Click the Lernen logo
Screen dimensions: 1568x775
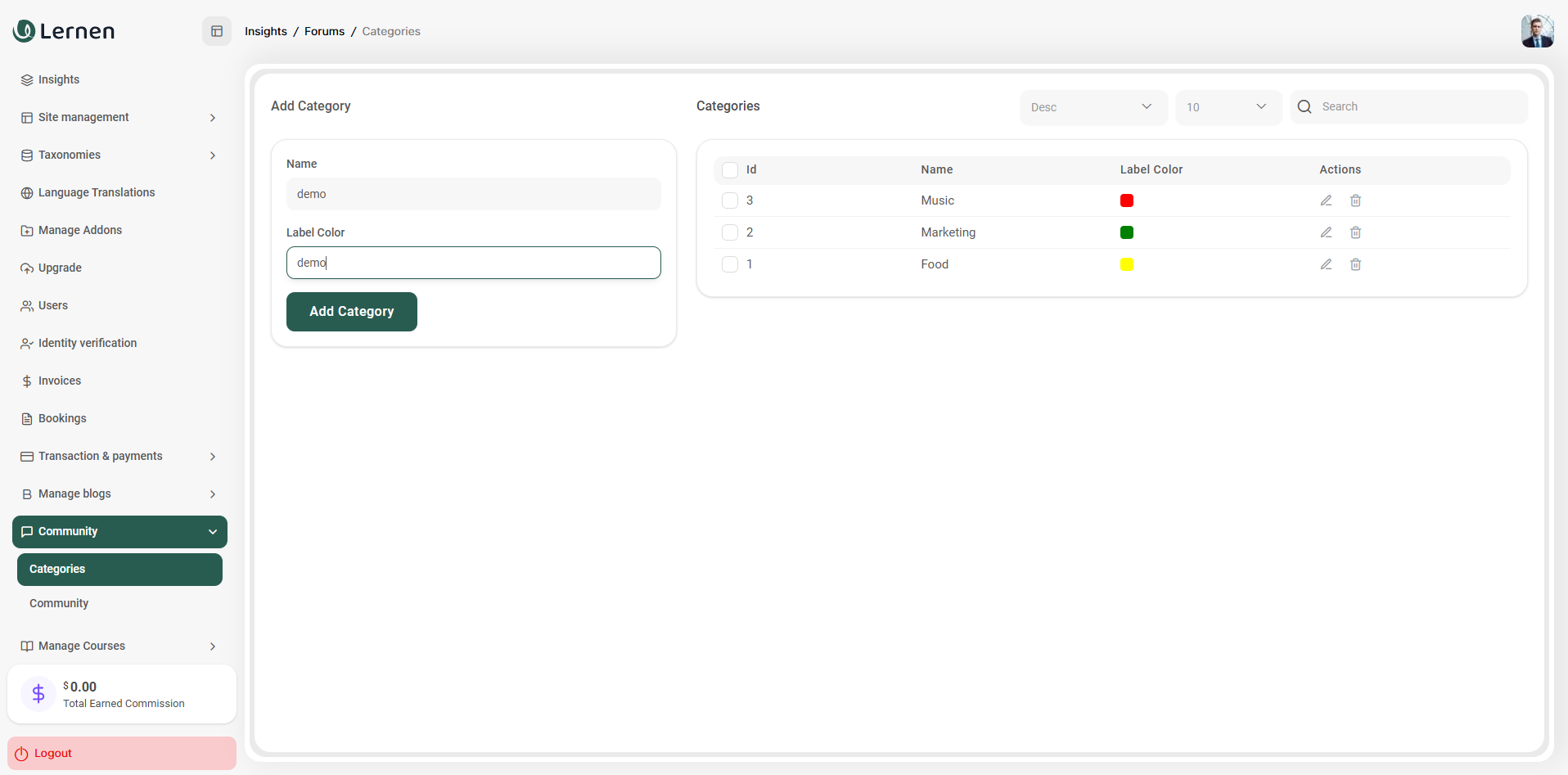point(64,31)
